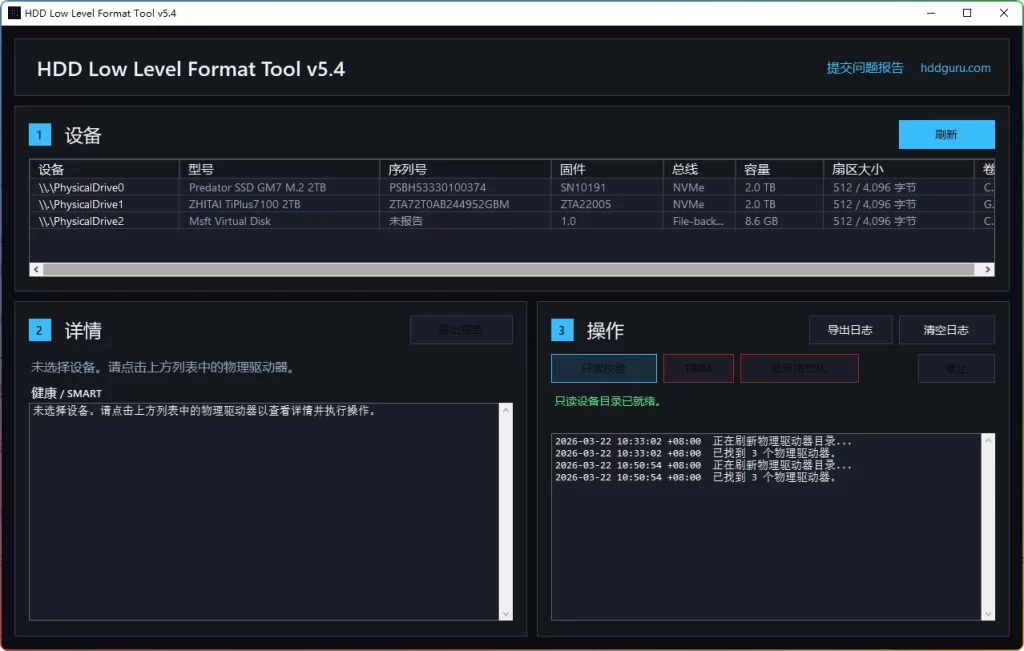Refresh the device list

tap(945, 133)
